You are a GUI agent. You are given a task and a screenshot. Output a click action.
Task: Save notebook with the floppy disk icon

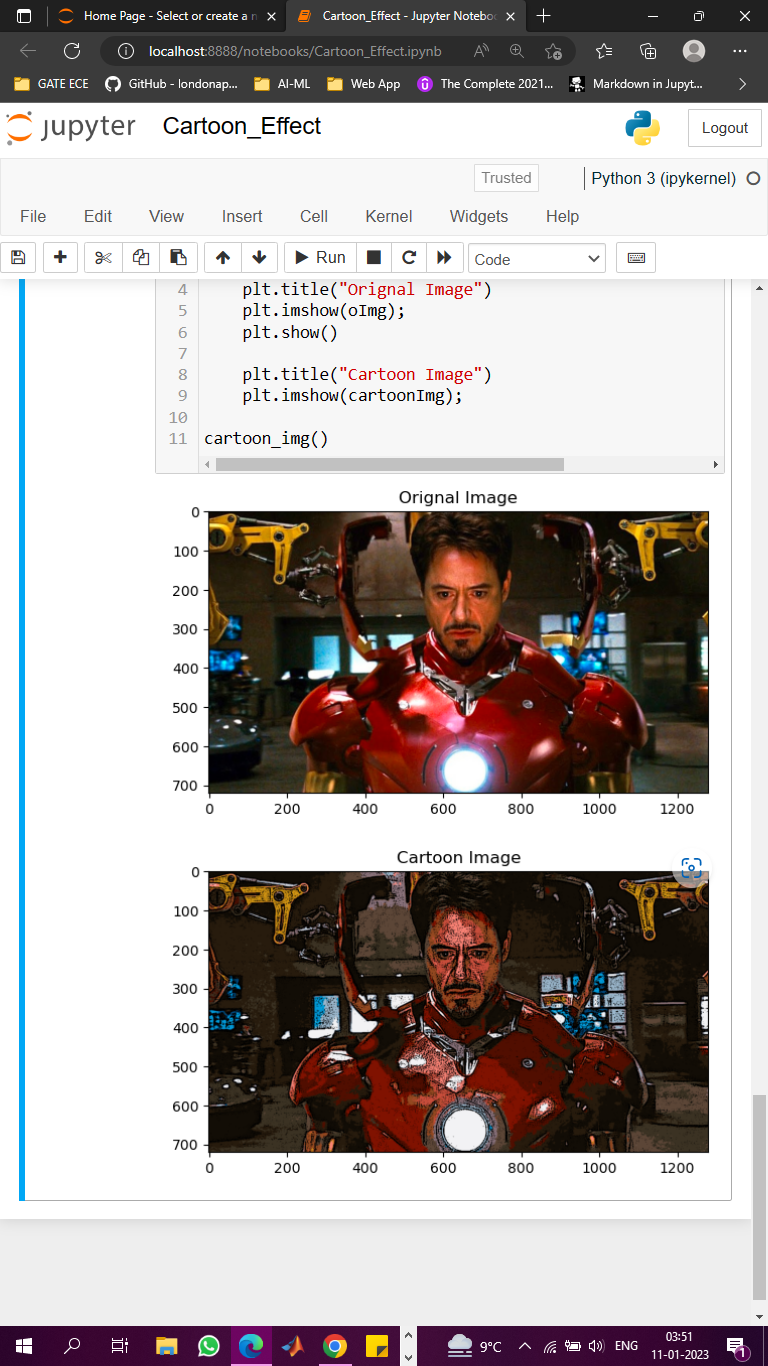(x=18, y=258)
